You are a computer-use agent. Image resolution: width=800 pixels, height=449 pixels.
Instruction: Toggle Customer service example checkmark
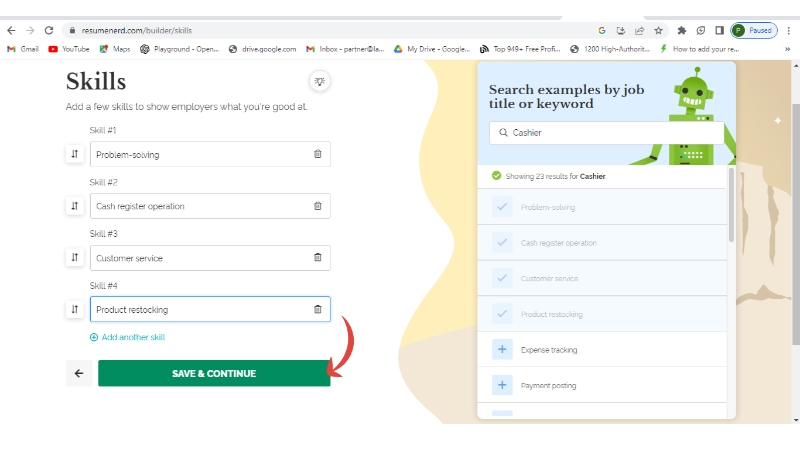point(502,278)
